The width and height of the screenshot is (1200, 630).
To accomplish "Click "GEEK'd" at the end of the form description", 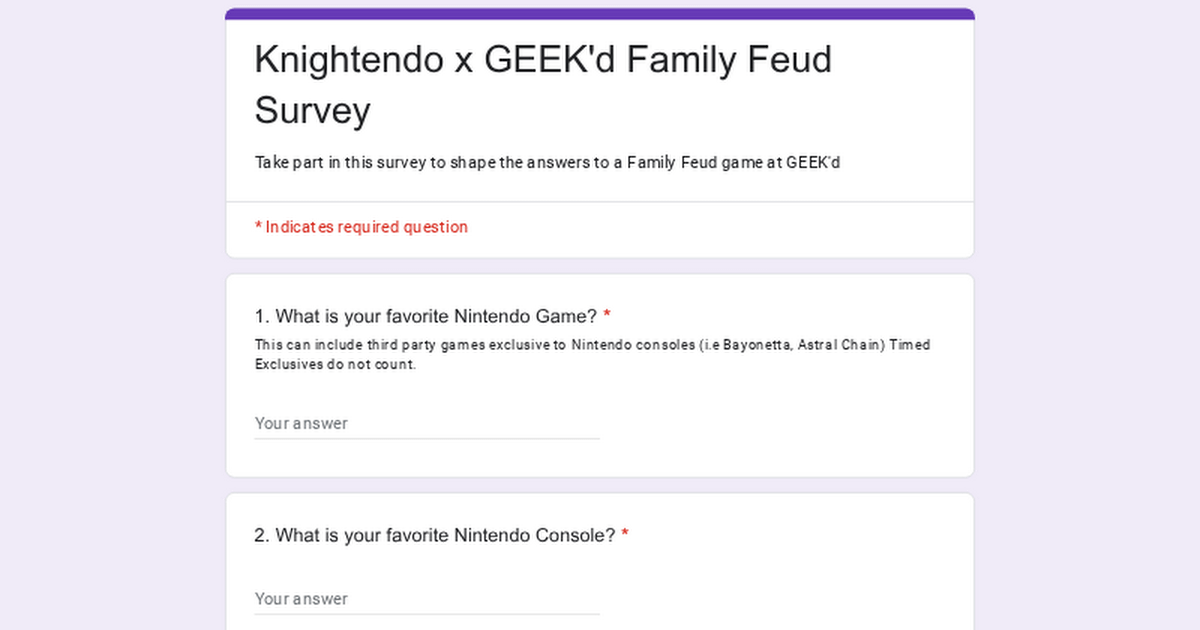I will pos(813,162).
